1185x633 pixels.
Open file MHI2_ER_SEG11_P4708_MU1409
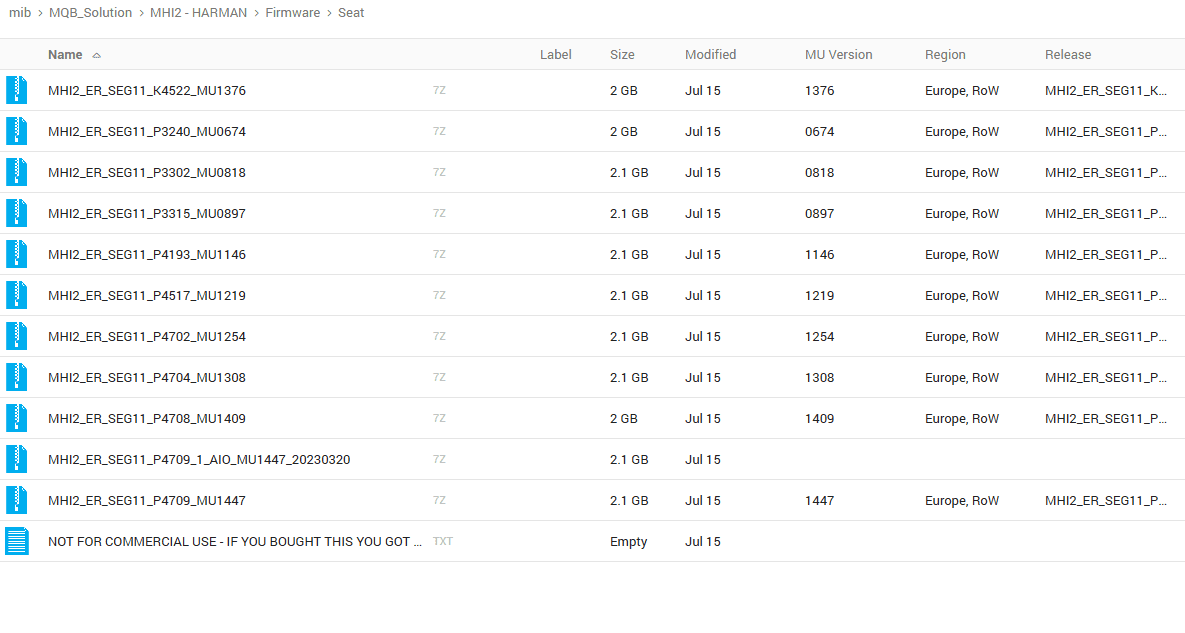(x=147, y=418)
